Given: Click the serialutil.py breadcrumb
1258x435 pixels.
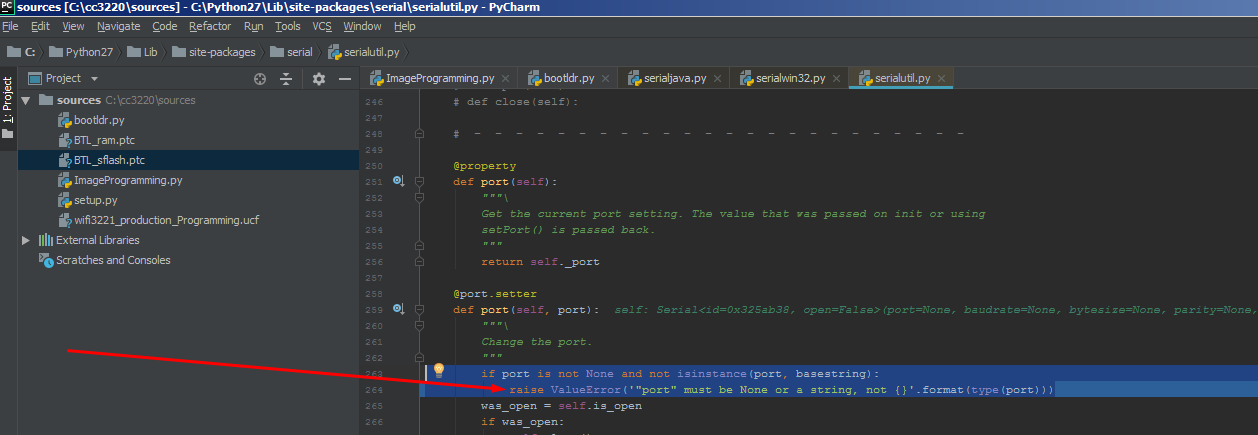Looking at the screenshot, I should point(364,52).
